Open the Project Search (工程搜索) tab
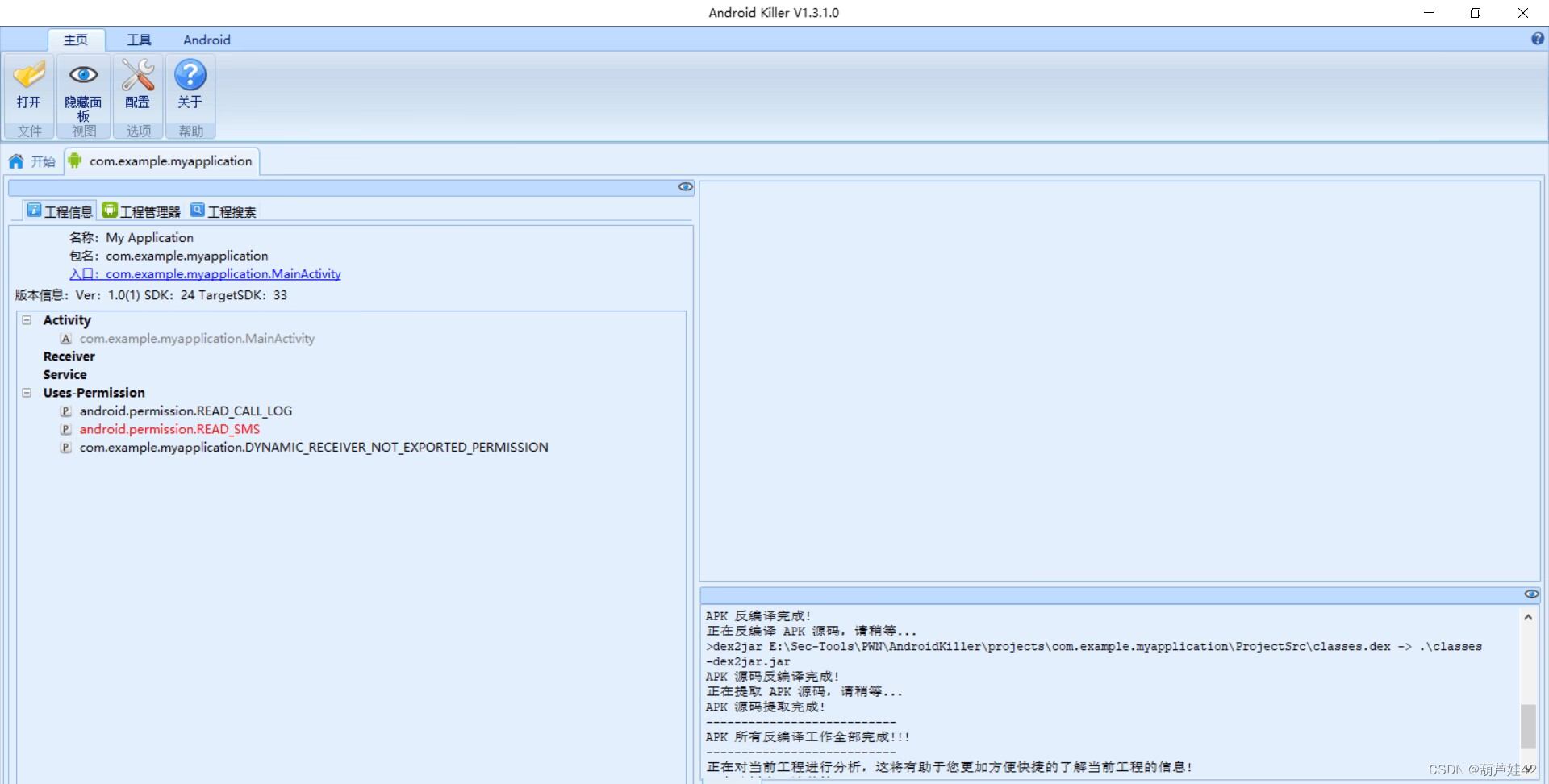 tap(223, 211)
